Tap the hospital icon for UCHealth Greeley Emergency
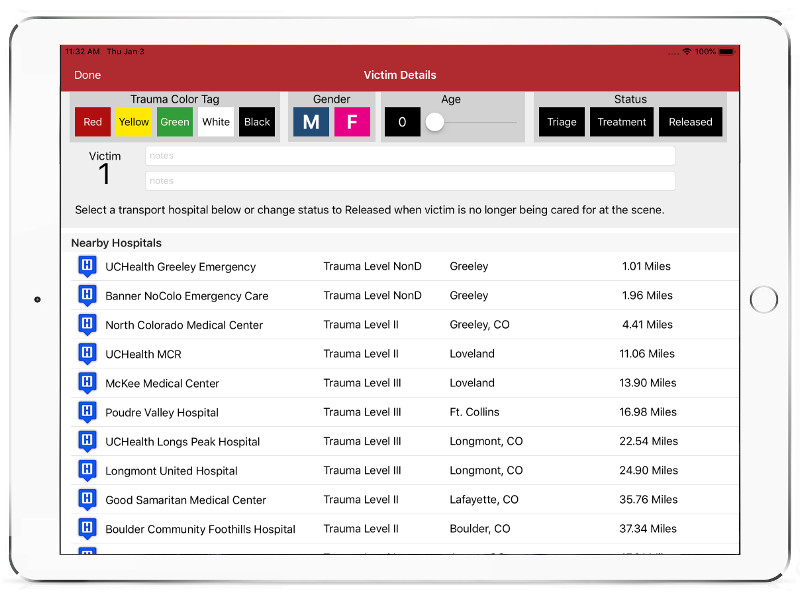The image size is (800, 600). click(x=87, y=266)
